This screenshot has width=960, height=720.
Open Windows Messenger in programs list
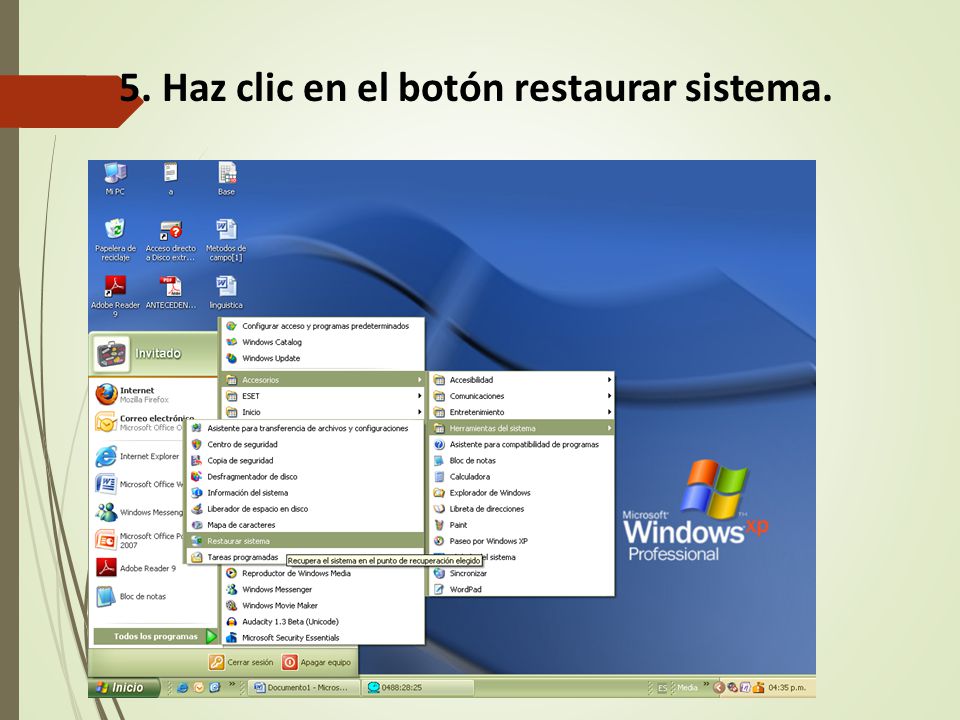coord(323,590)
